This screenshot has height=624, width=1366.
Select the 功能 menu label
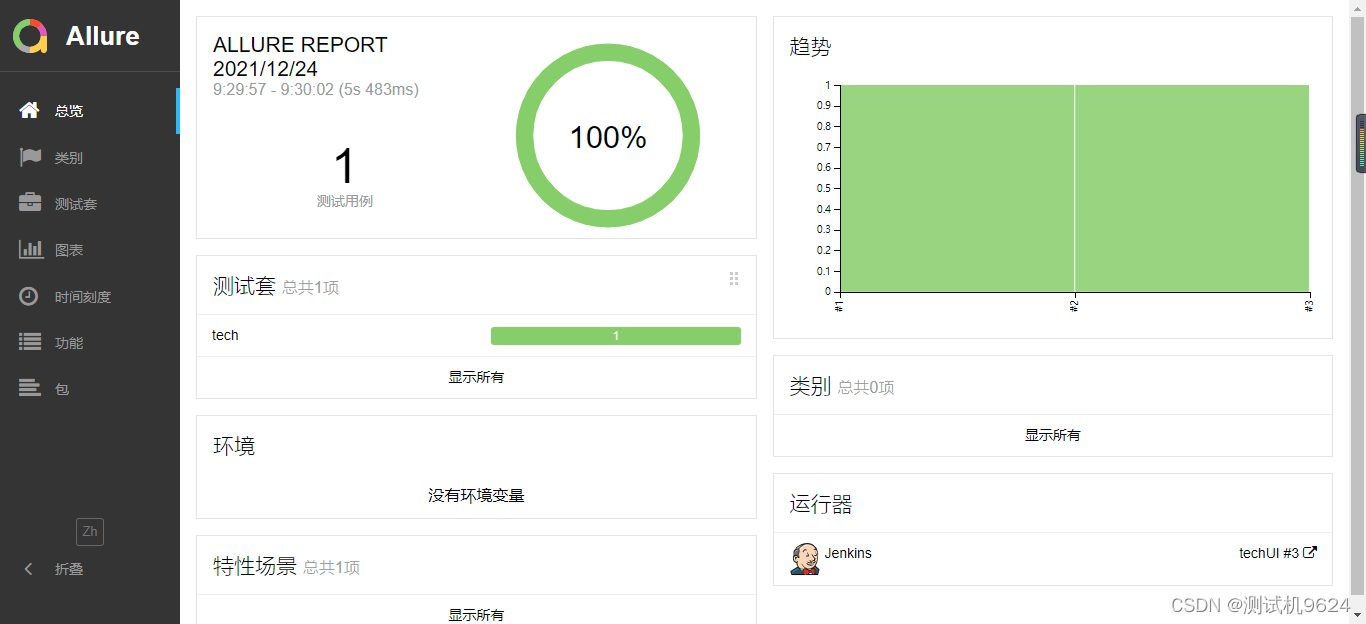pyautogui.click(x=69, y=343)
